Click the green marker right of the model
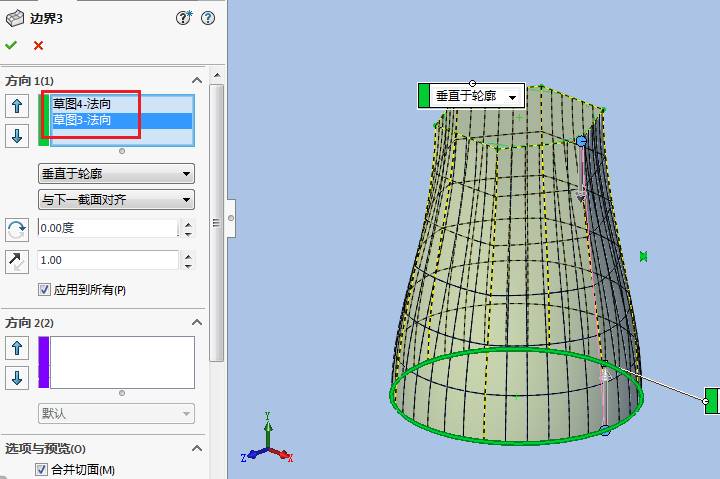The width and height of the screenshot is (720, 479). [643, 257]
